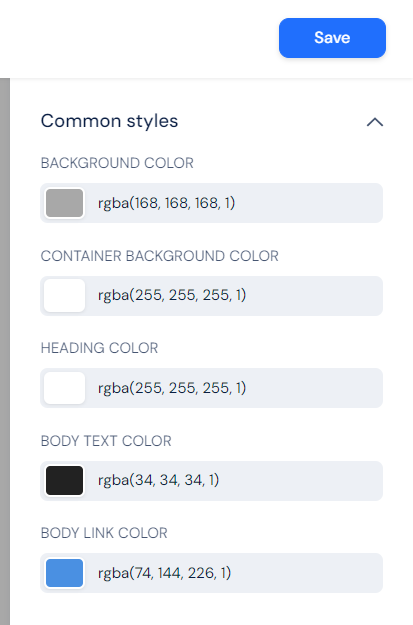Open the Container Background Color swatch
The width and height of the screenshot is (413, 625).
pyautogui.click(x=65, y=295)
